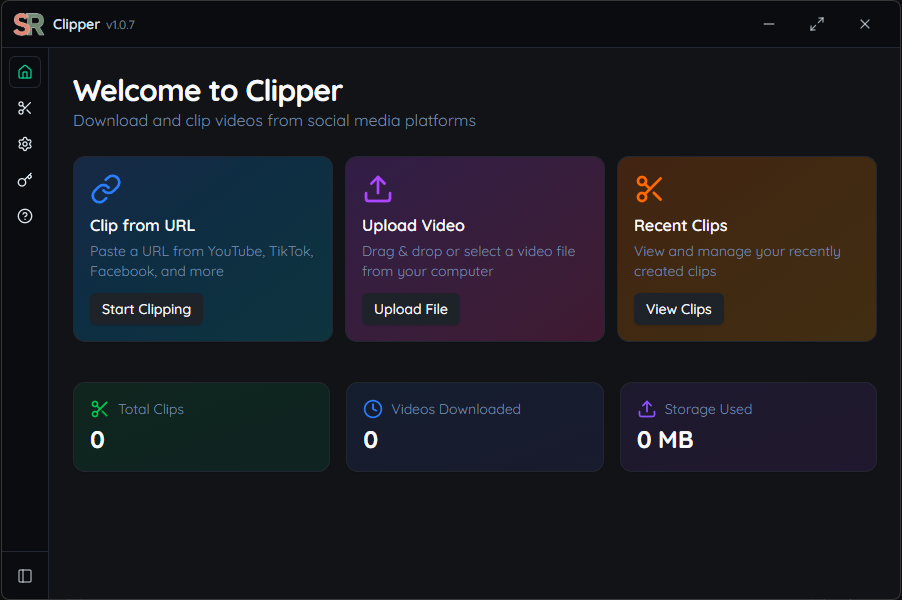
Task: Open Settings via the gear icon
Action: point(24,144)
